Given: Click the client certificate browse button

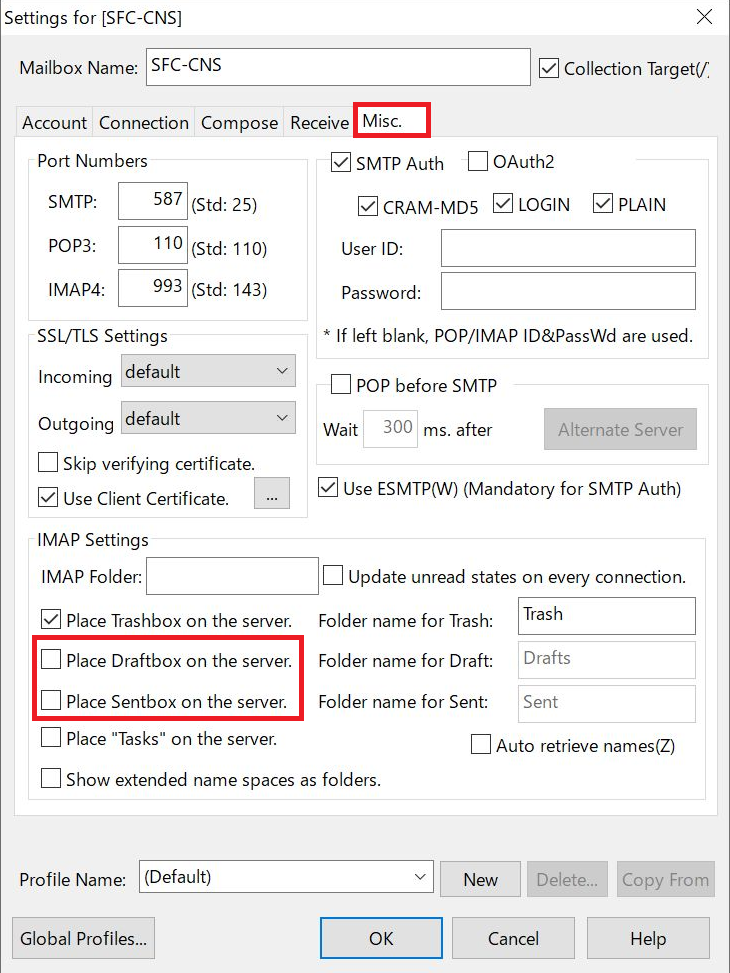Looking at the screenshot, I should point(271,495).
